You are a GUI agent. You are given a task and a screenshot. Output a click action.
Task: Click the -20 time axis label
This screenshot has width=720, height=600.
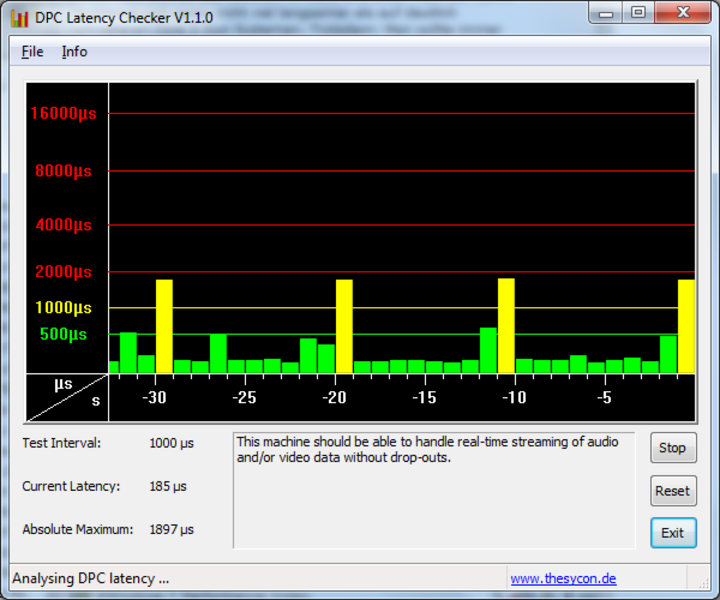tap(334, 398)
